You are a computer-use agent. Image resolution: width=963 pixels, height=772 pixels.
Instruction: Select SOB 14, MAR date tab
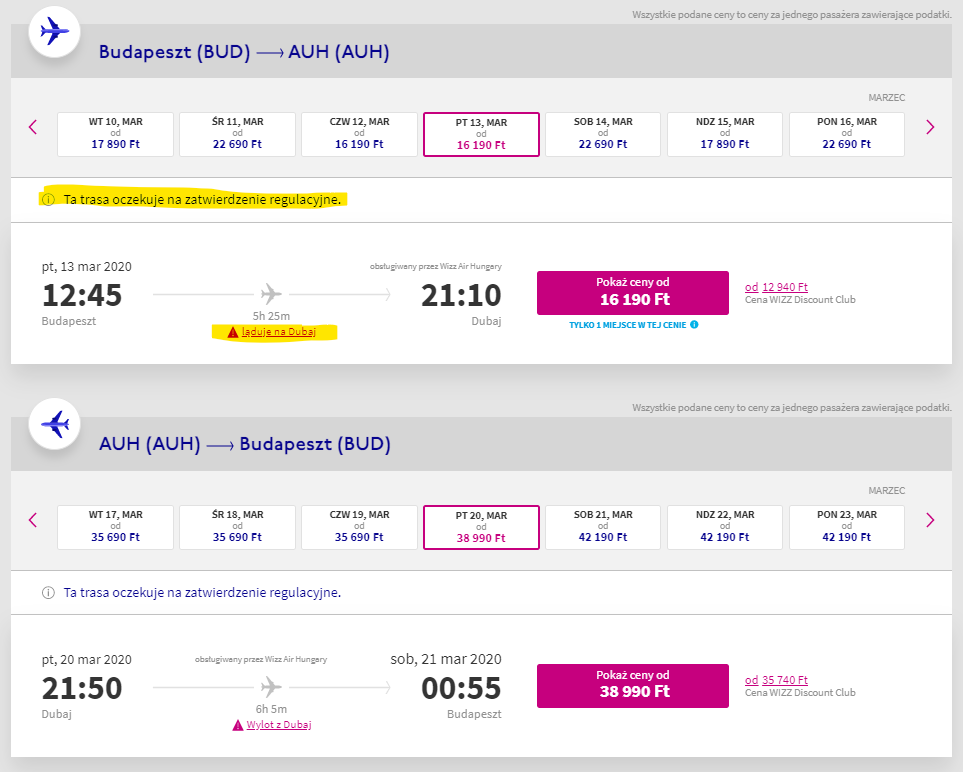click(x=603, y=134)
